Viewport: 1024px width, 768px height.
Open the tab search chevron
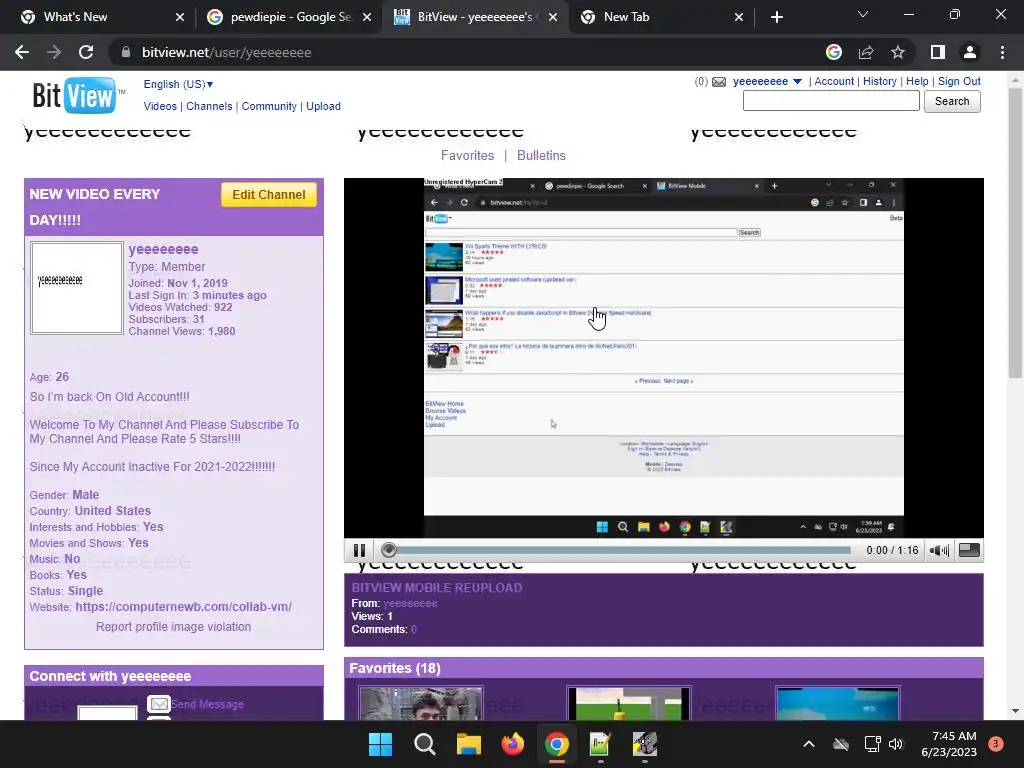point(863,14)
